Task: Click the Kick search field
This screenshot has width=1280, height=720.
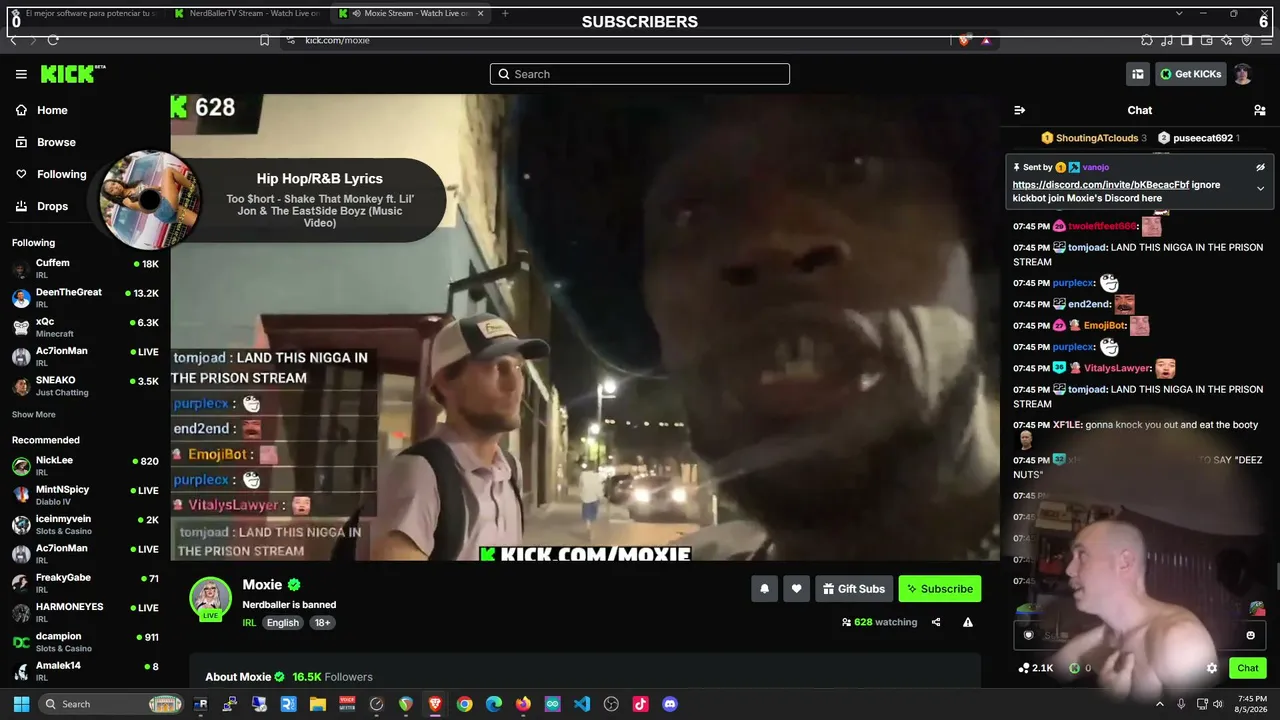Action: [640, 74]
